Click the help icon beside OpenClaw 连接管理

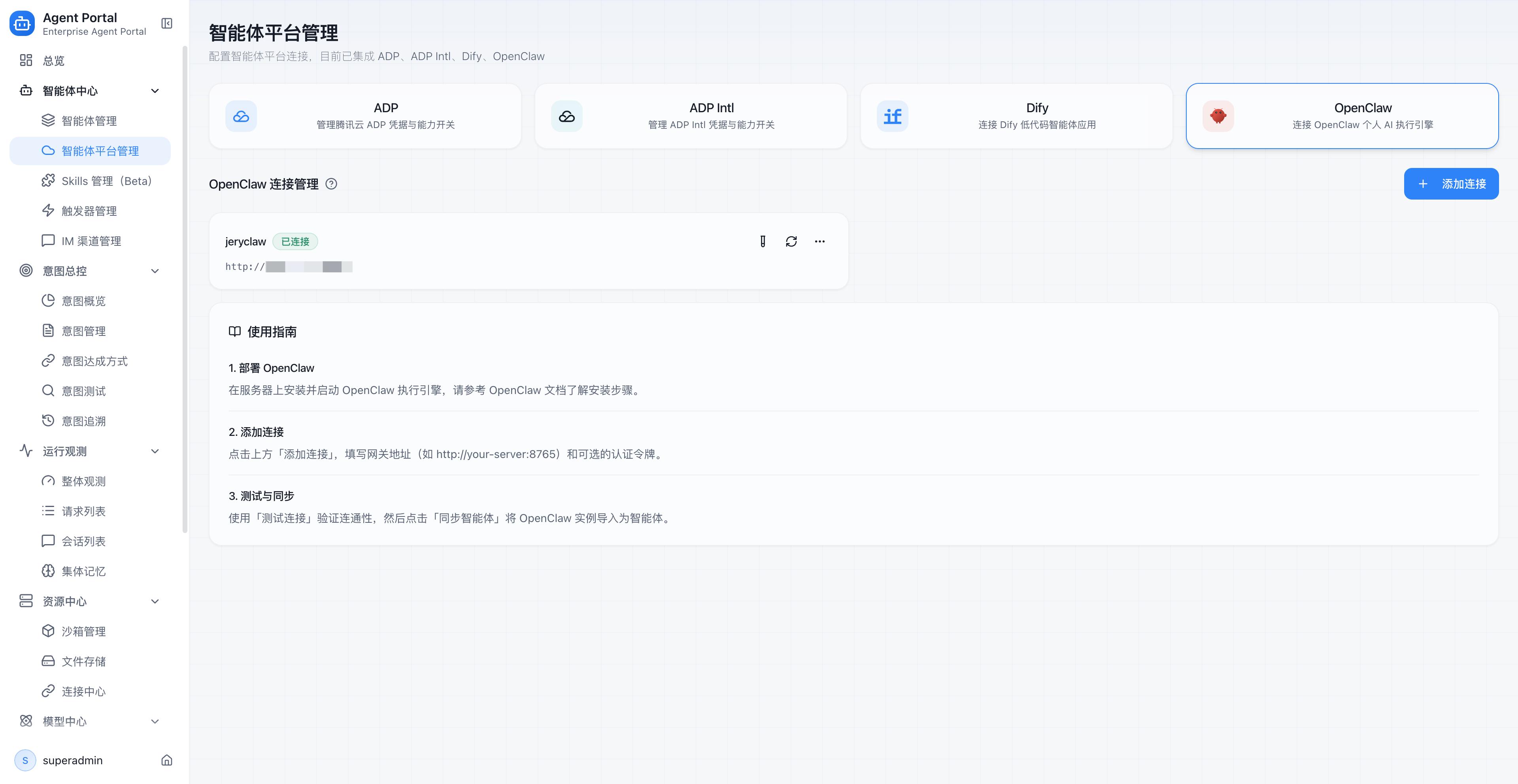[331, 184]
